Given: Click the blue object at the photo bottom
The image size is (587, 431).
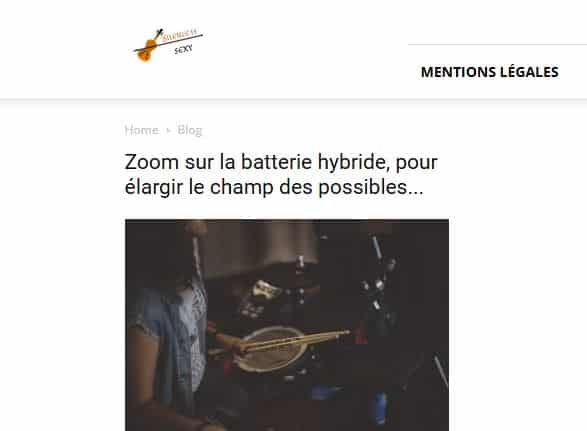Looking at the screenshot, I should (x=380, y=408).
